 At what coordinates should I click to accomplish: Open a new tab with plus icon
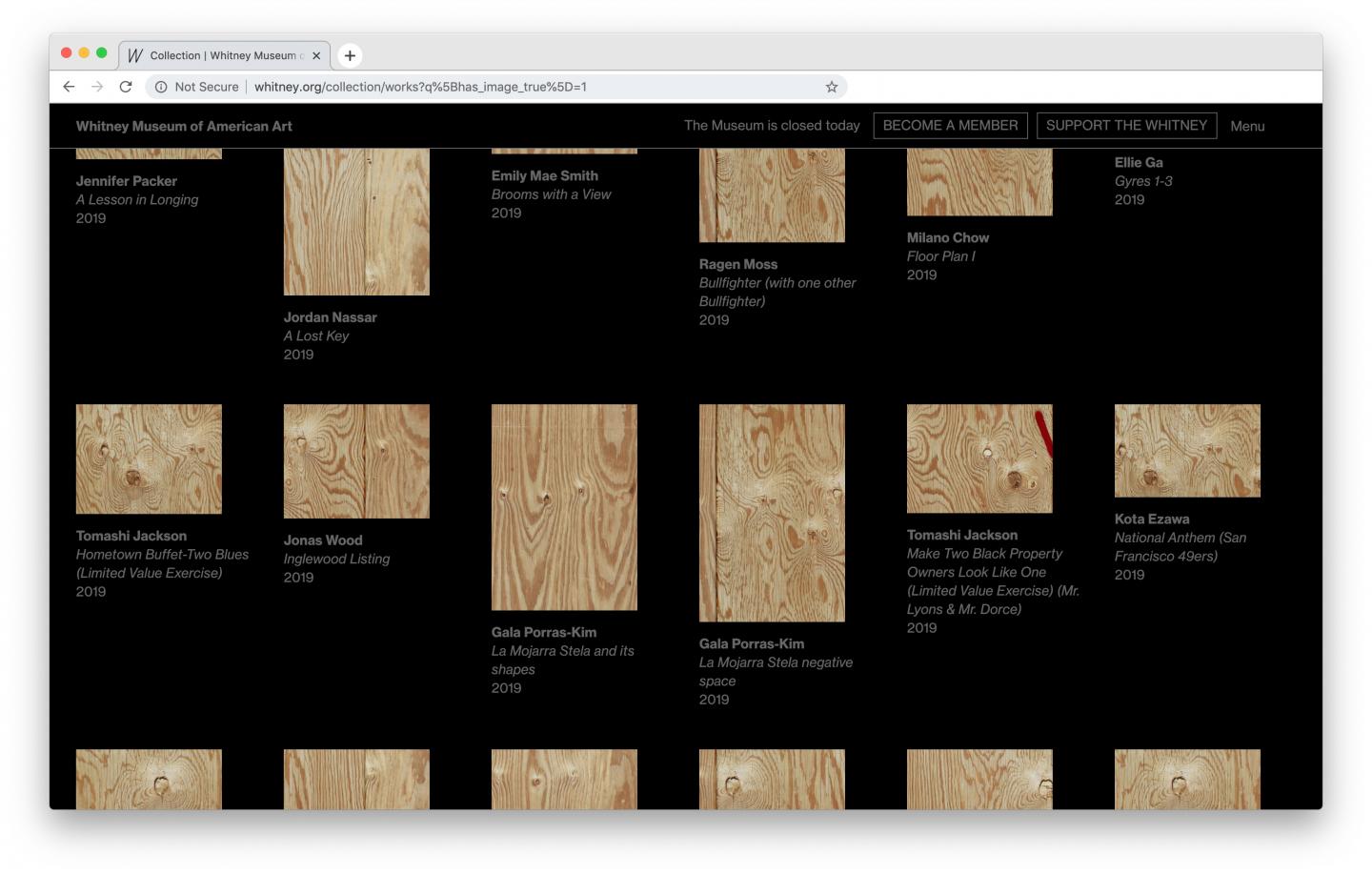[350, 55]
